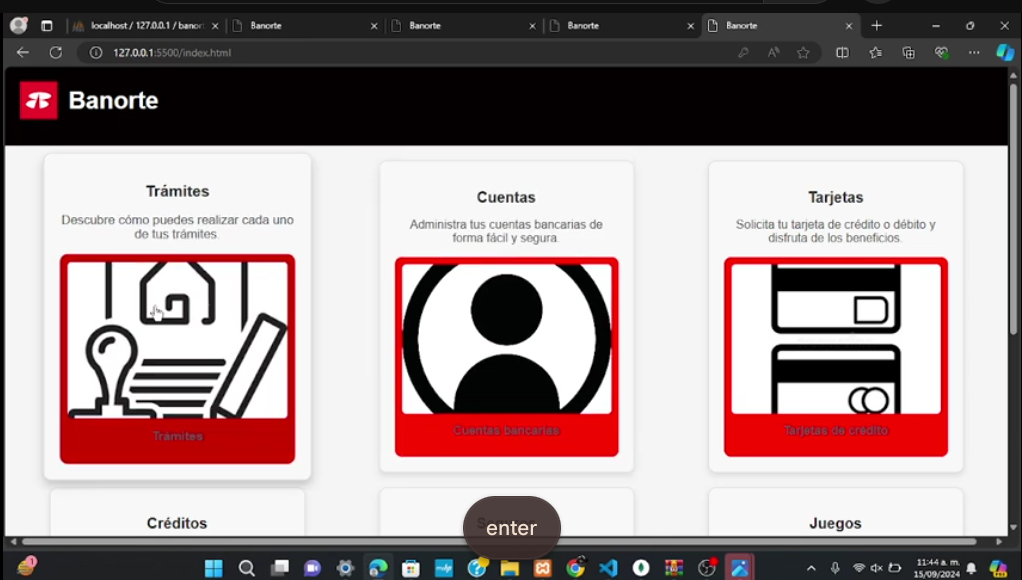Select the Juegos card heading
Image resolution: width=1022 pixels, height=580 pixels.
[x=835, y=523]
